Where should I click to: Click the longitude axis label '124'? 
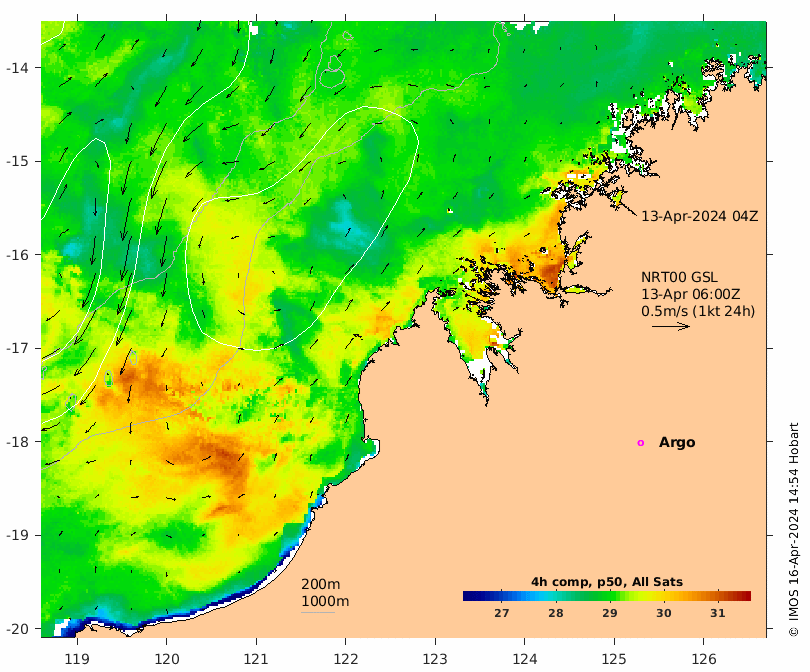525,659
